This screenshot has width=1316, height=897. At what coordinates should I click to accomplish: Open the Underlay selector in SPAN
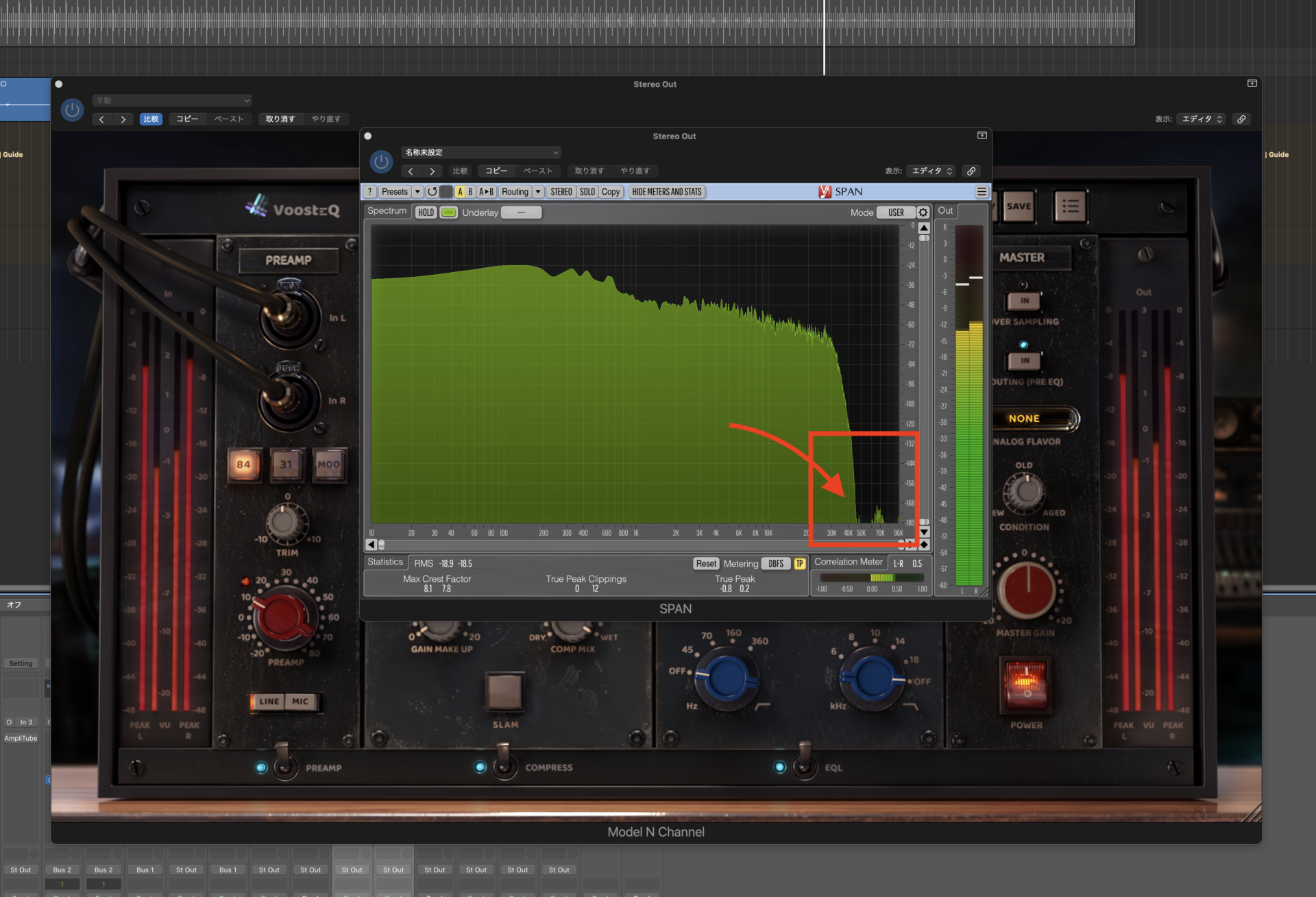521,212
